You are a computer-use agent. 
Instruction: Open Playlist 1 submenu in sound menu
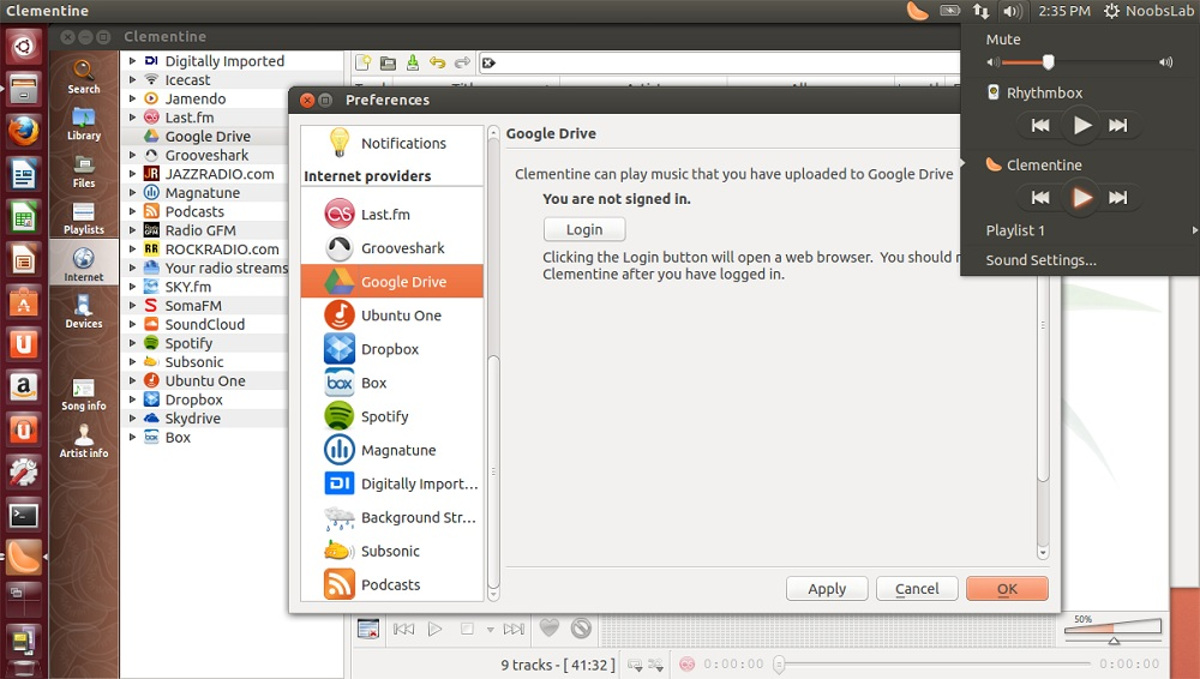(x=1080, y=230)
